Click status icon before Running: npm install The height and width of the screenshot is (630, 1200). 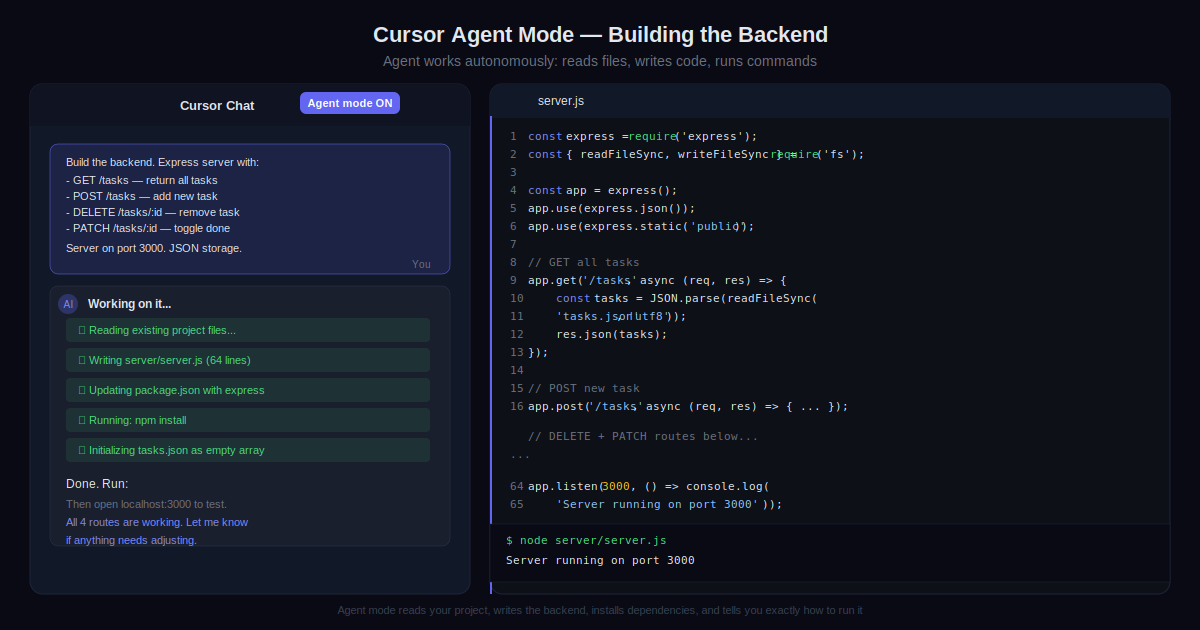(82, 420)
